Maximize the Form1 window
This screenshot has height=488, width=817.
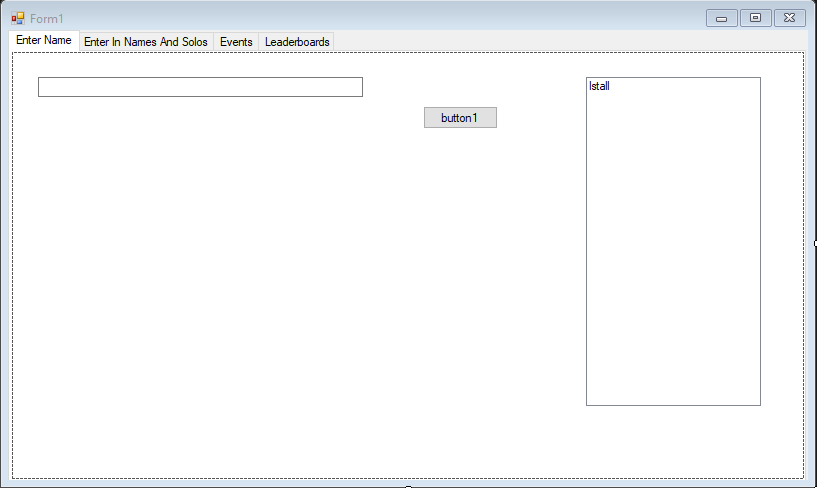point(756,18)
